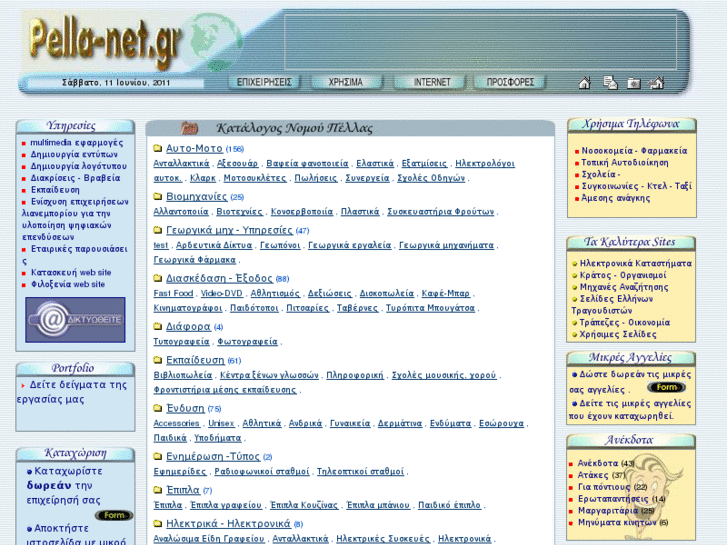Viewport: 727px width, 545px height.
Task: Click the date field Σάββατο, 11 Ιουνίου, 2011
Action: point(116,83)
